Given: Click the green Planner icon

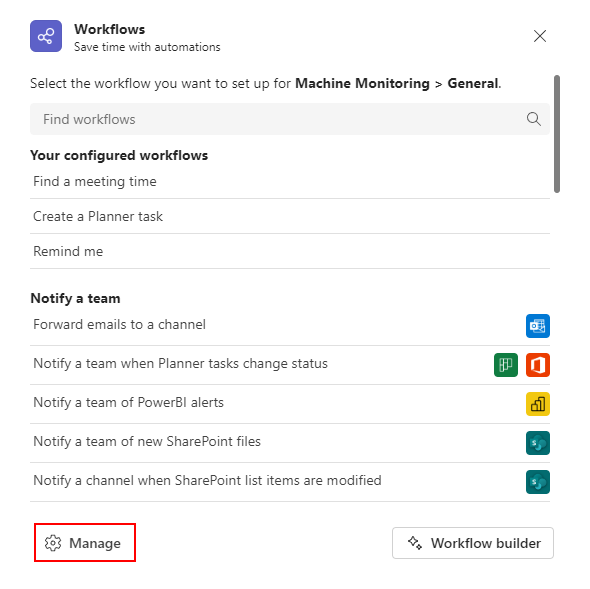Looking at the screenshot, I should pos(506,365).
